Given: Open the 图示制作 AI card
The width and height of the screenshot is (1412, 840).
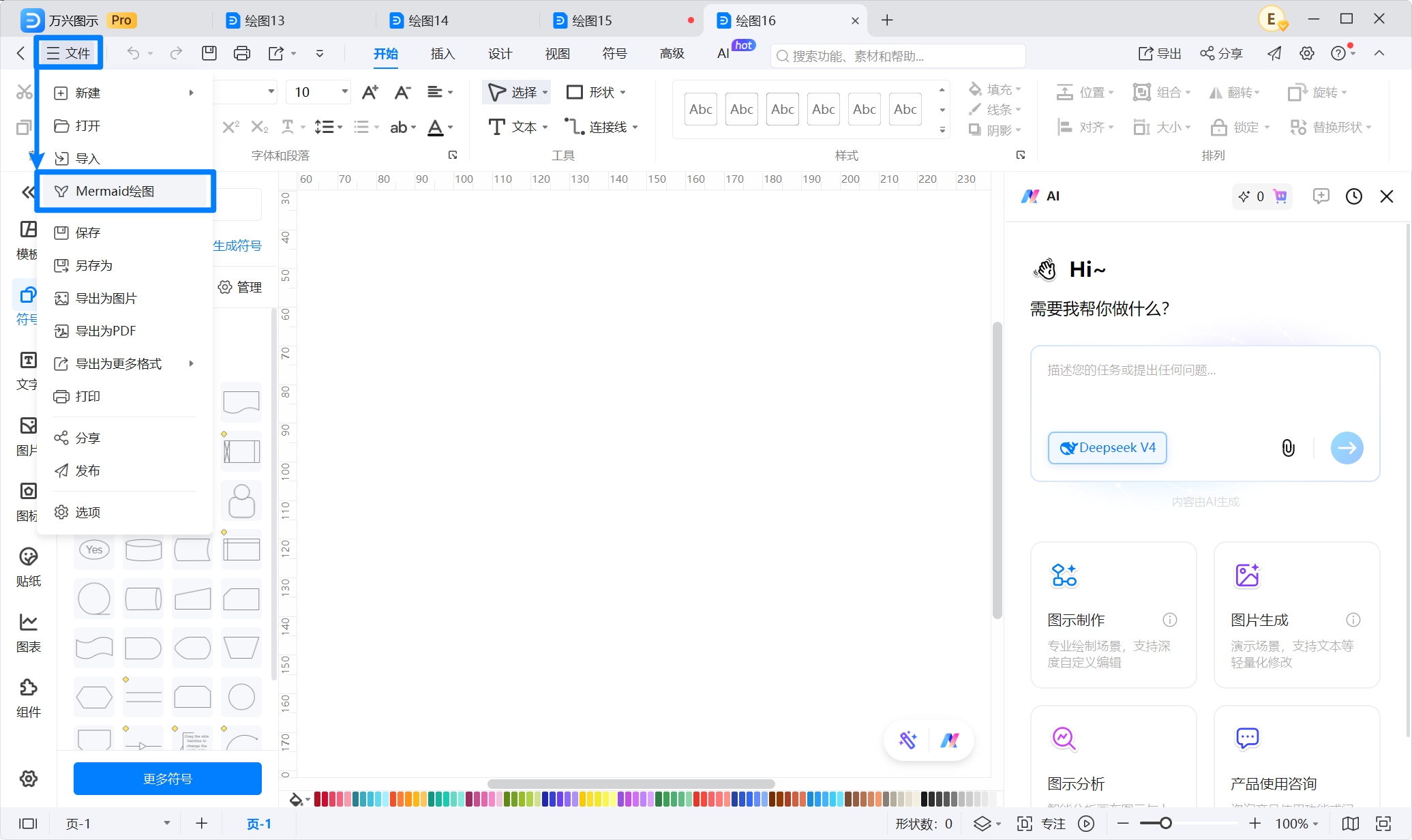Looking at the screenshot, I should (x=1113, y=615).
